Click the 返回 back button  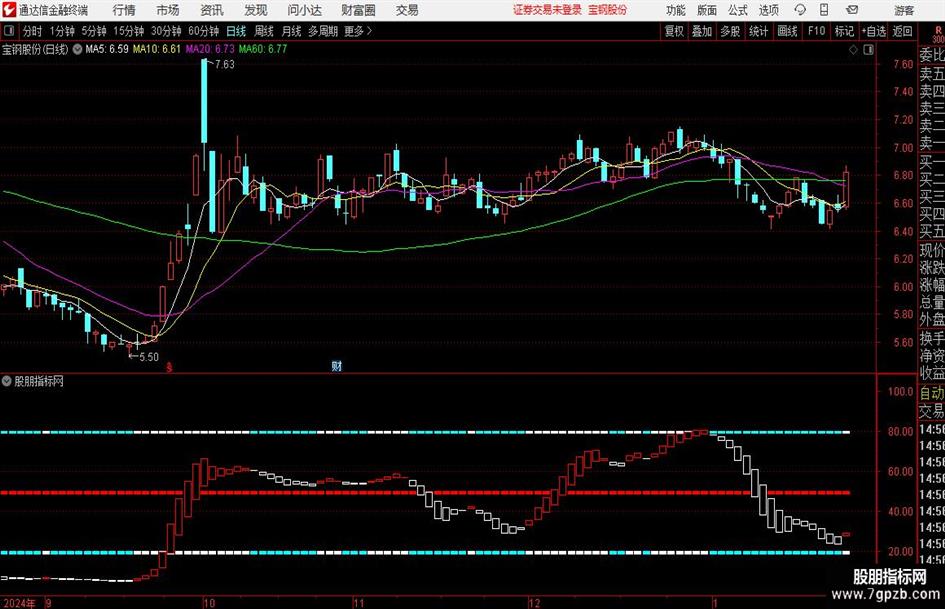pos(902,31)
